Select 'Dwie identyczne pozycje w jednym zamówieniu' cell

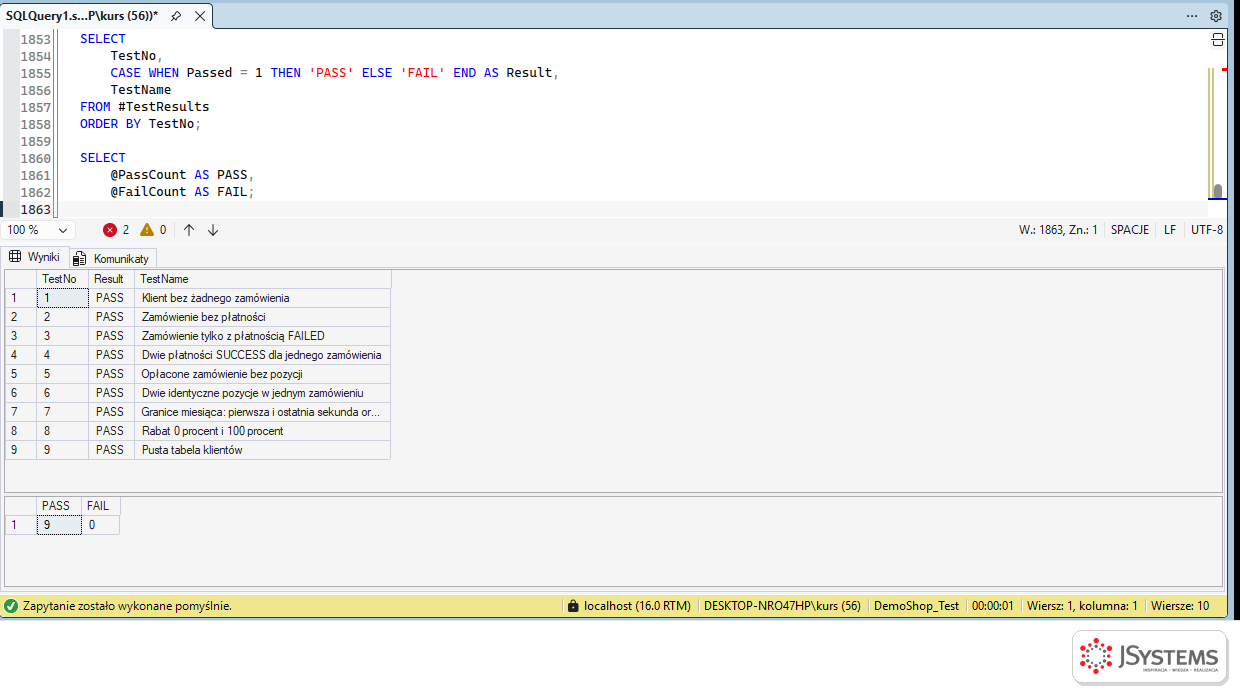(x=262, y=393)
